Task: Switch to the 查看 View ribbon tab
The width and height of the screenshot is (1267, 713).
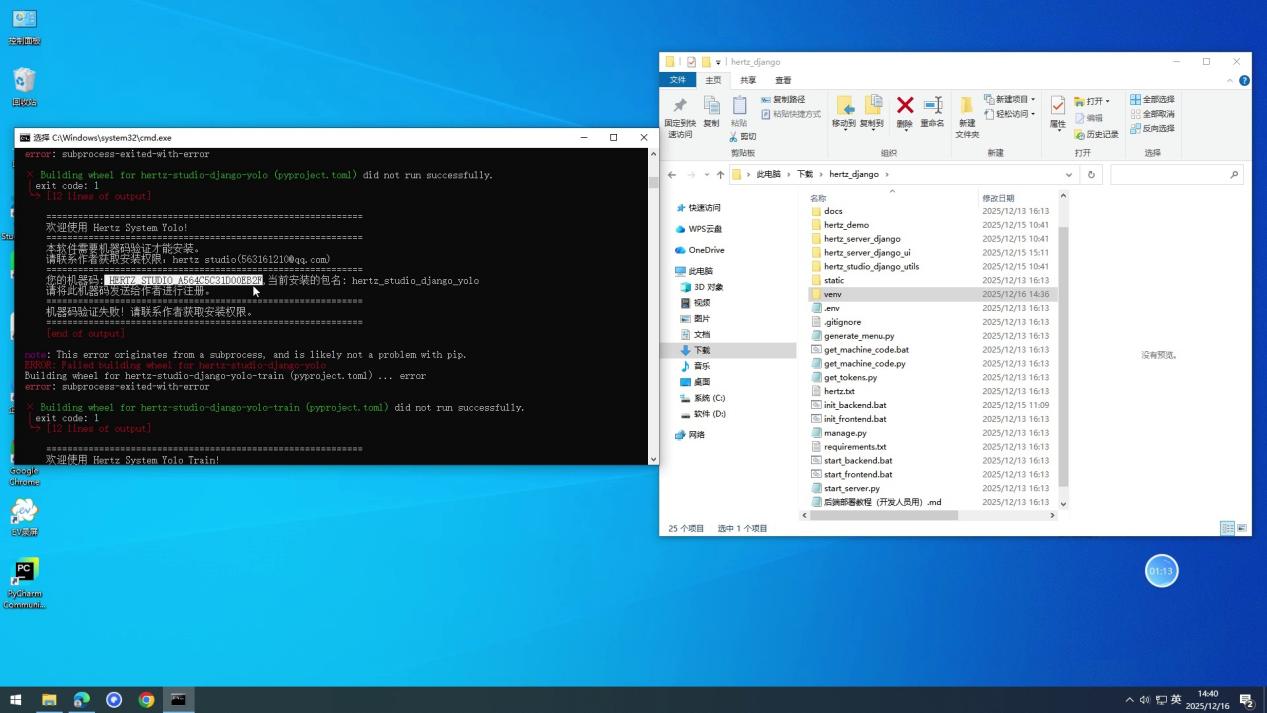Action: pyautogui.click(x=782, y=79)
